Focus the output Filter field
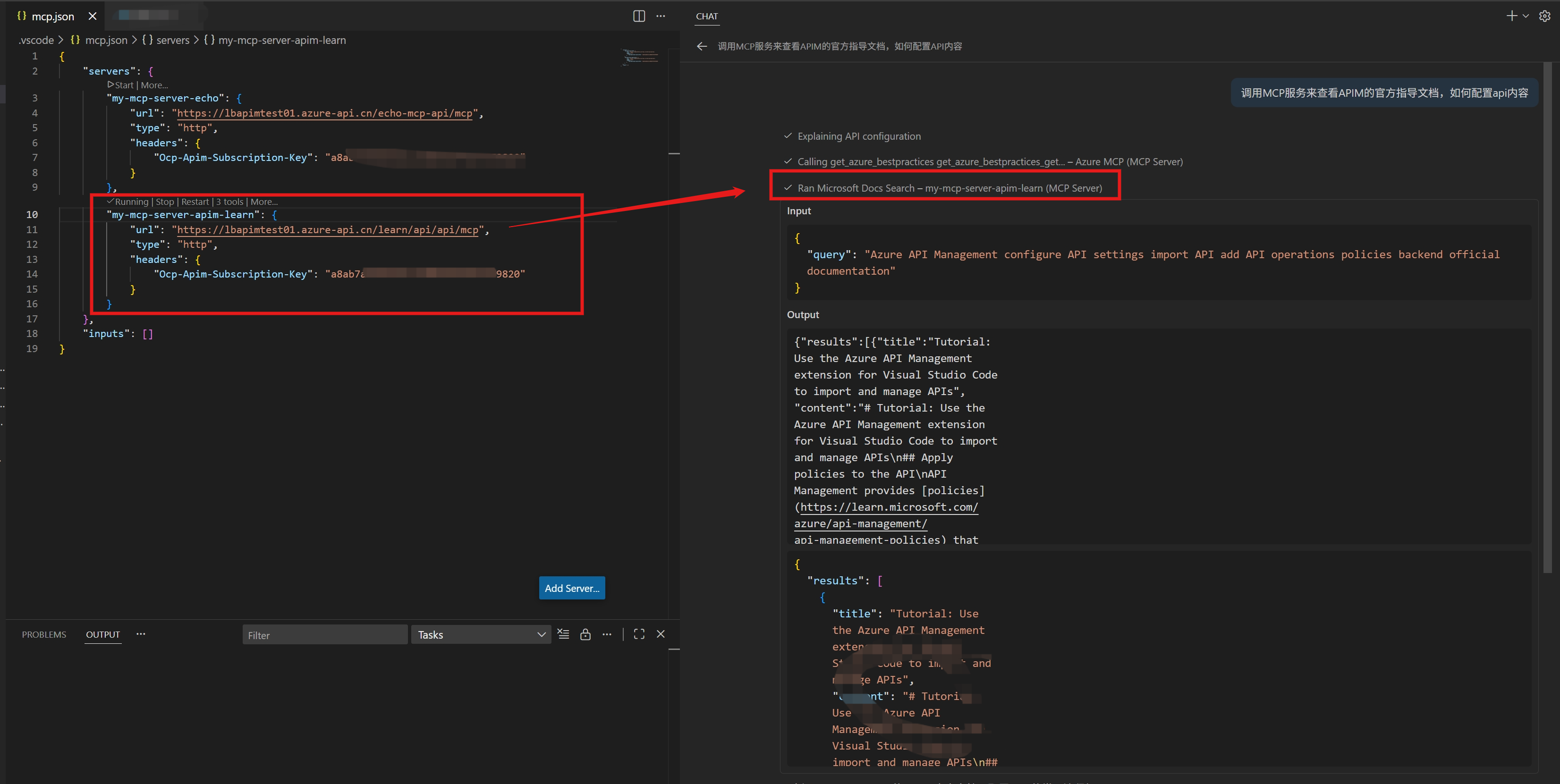This screenshot has width=1560, height=784. (324, 634)
